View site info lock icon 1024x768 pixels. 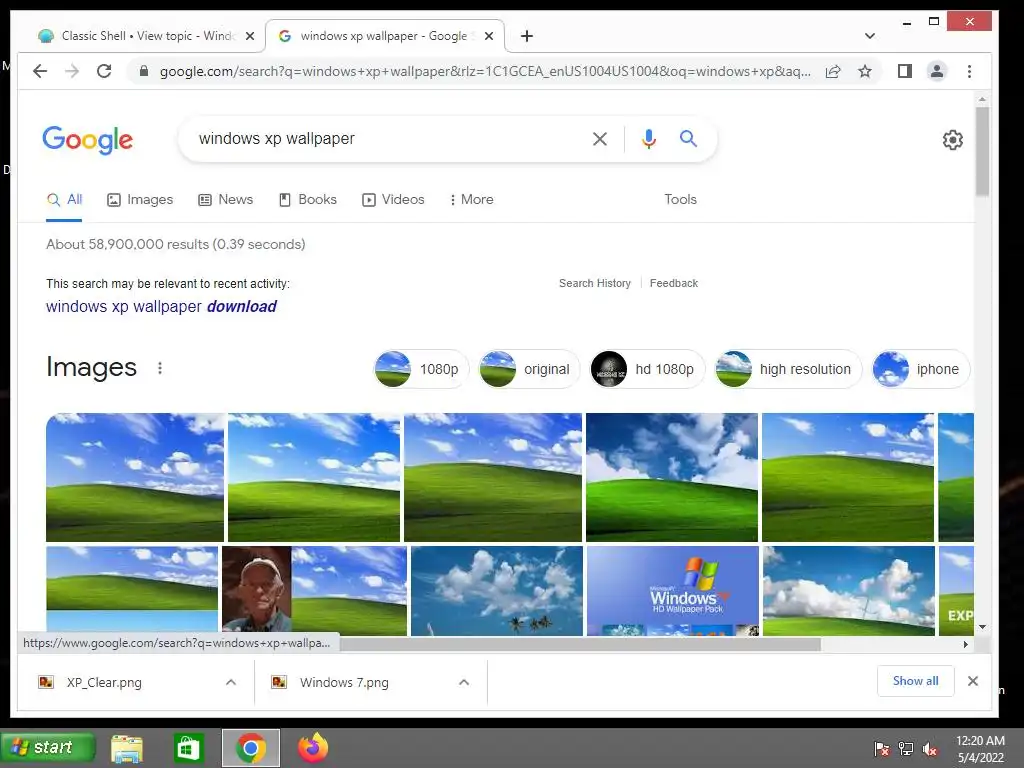pyautogui.click(x=144, y=71)
